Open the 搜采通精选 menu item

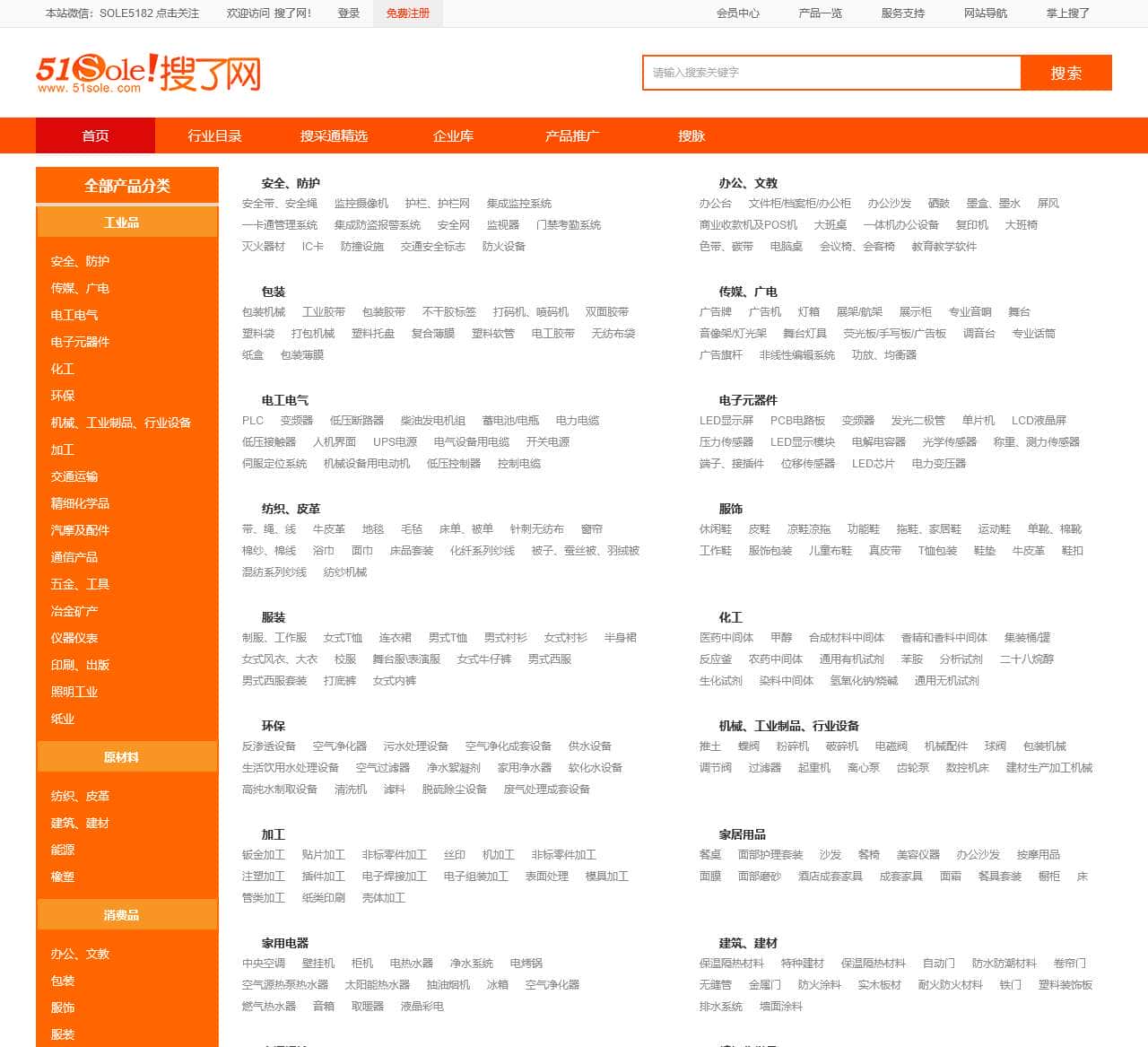tap(334, 136)
